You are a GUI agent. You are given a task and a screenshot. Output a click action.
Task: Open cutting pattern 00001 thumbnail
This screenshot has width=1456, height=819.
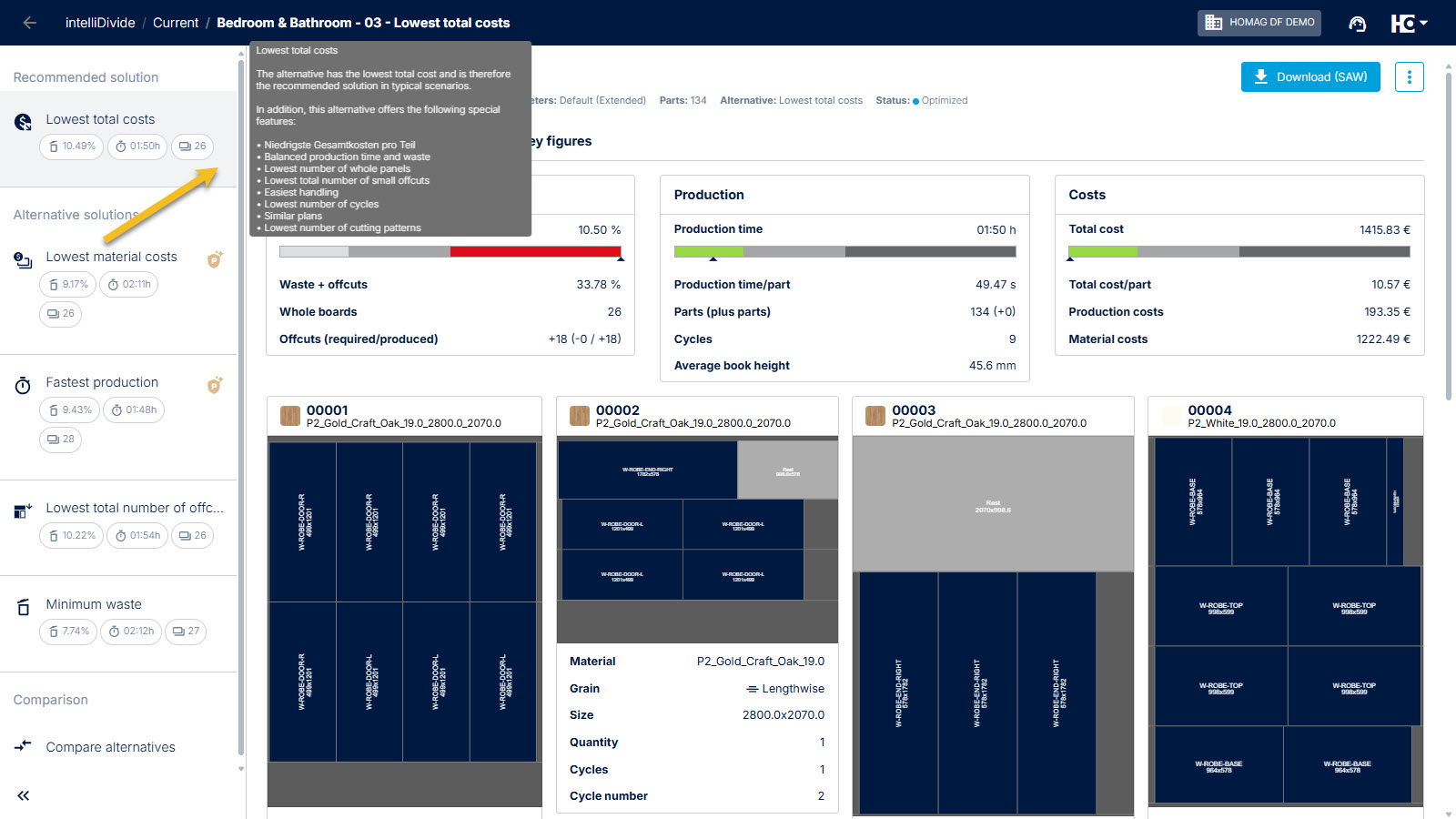point(403,602)
